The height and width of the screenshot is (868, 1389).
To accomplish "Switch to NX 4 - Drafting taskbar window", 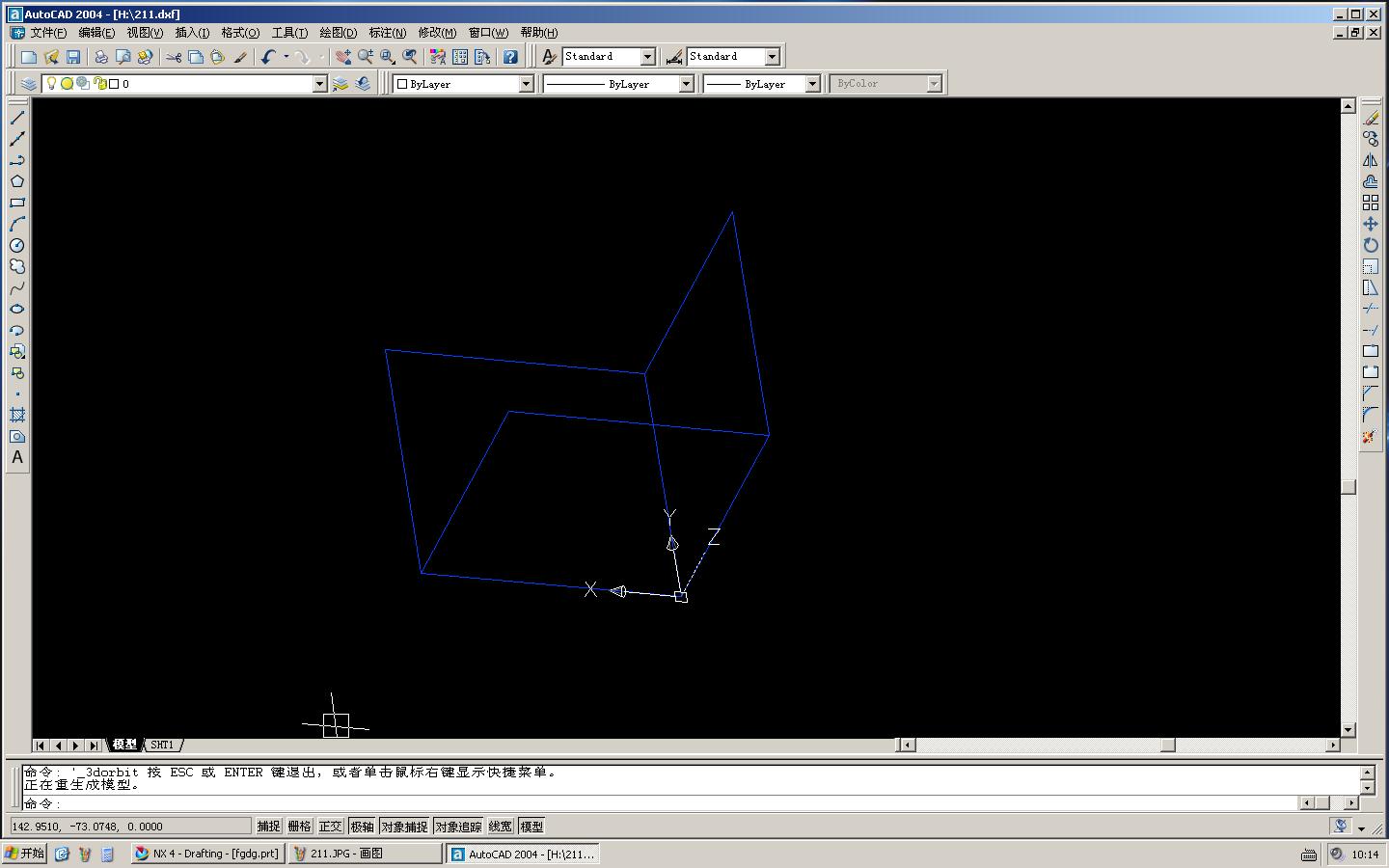I will 207,854.
